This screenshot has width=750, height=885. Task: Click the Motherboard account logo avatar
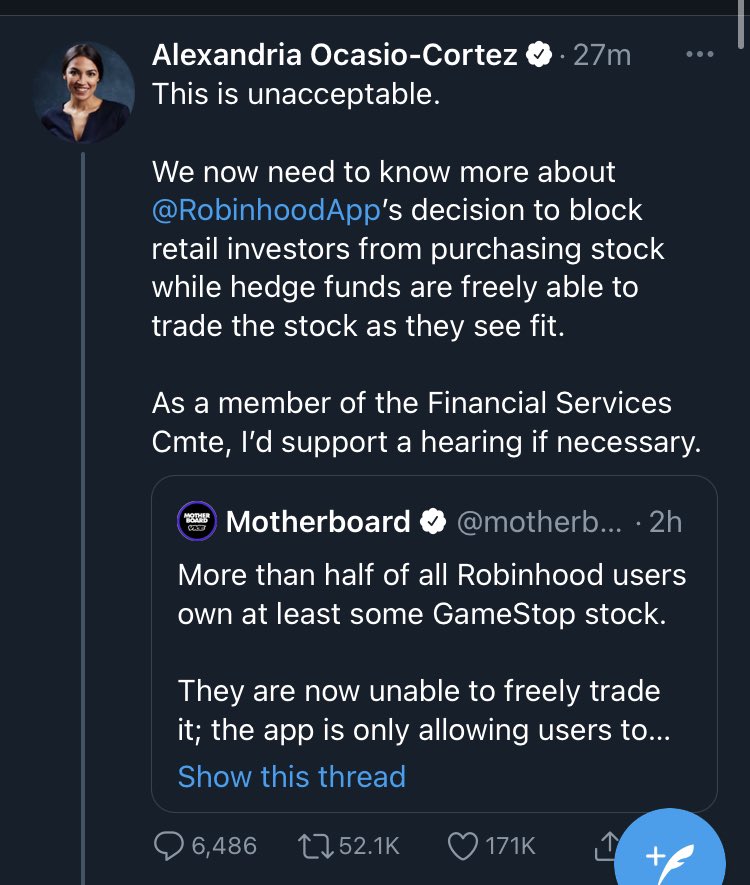tap(197, 521)
